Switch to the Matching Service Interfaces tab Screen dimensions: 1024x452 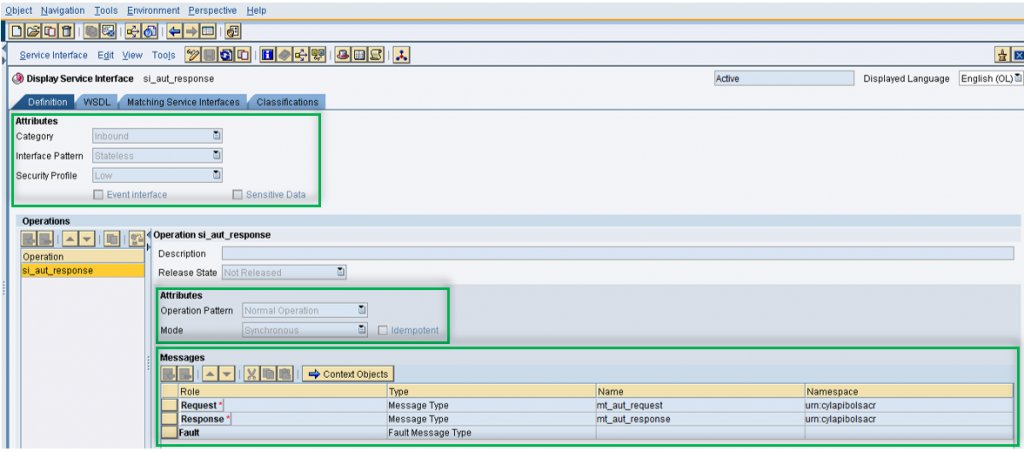[x=183, y=102]
